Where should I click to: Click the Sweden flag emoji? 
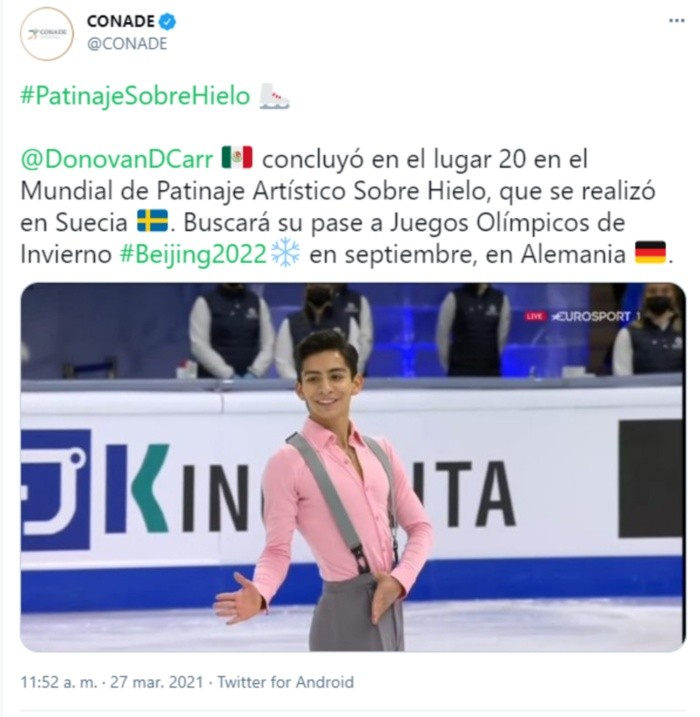click(x=152, y=221)
